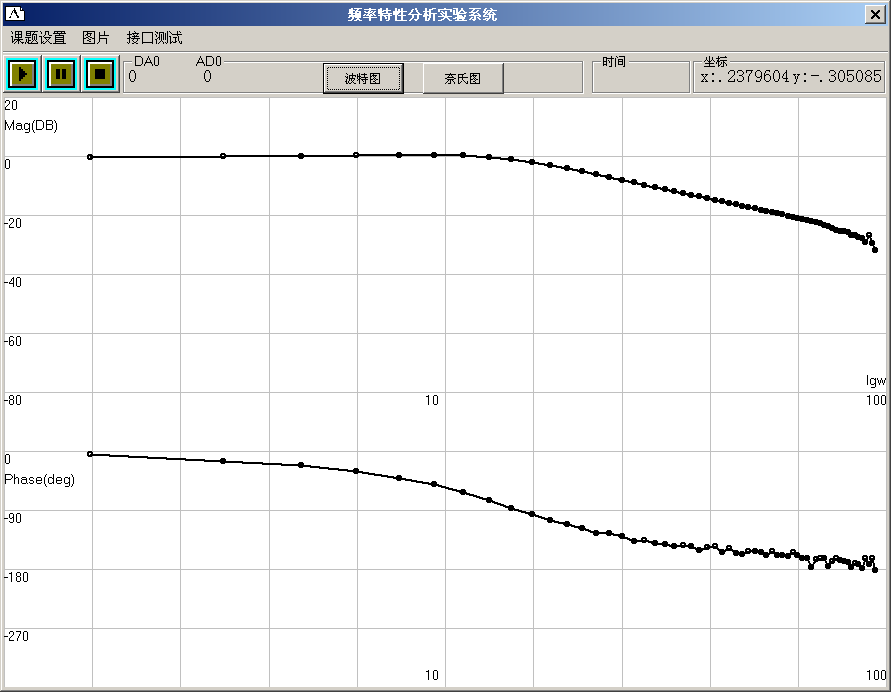
Task: Show the 奈氏图 Nyquist plot
Action: point(462,78)
